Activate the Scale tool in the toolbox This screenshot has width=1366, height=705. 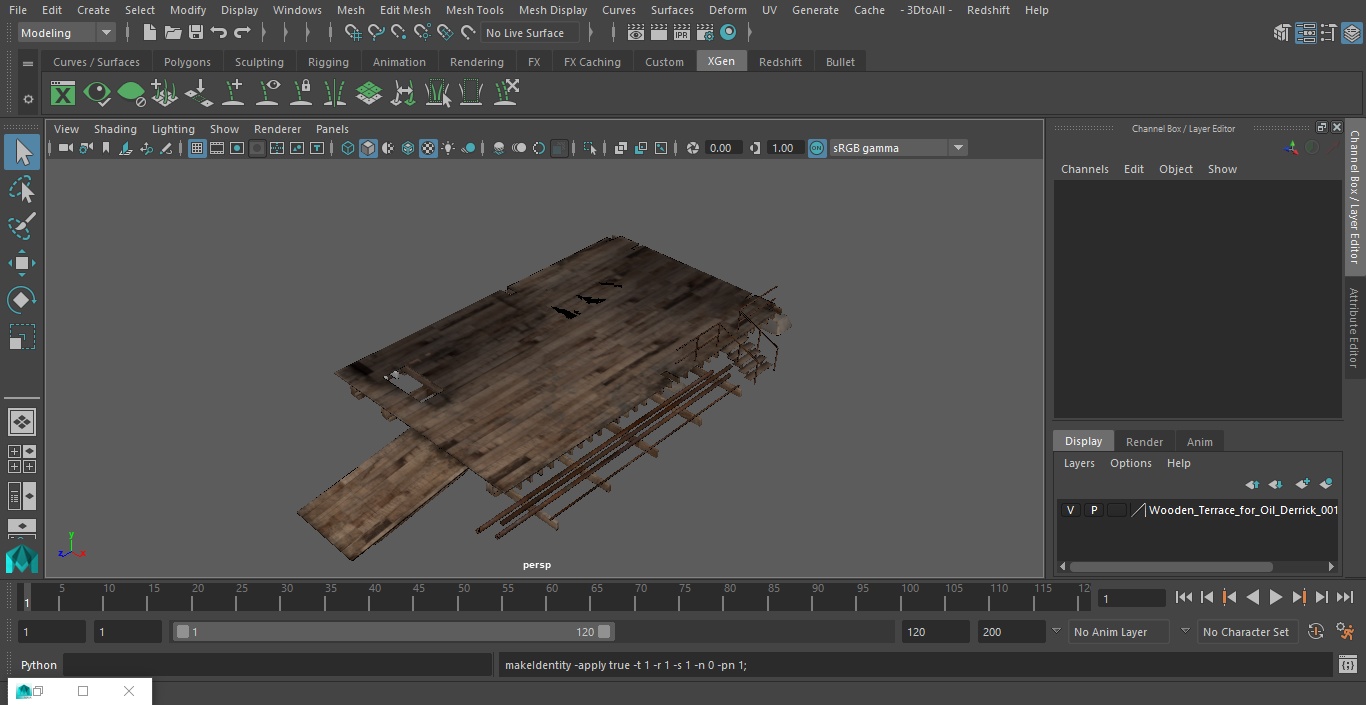(x=22, y=337)
